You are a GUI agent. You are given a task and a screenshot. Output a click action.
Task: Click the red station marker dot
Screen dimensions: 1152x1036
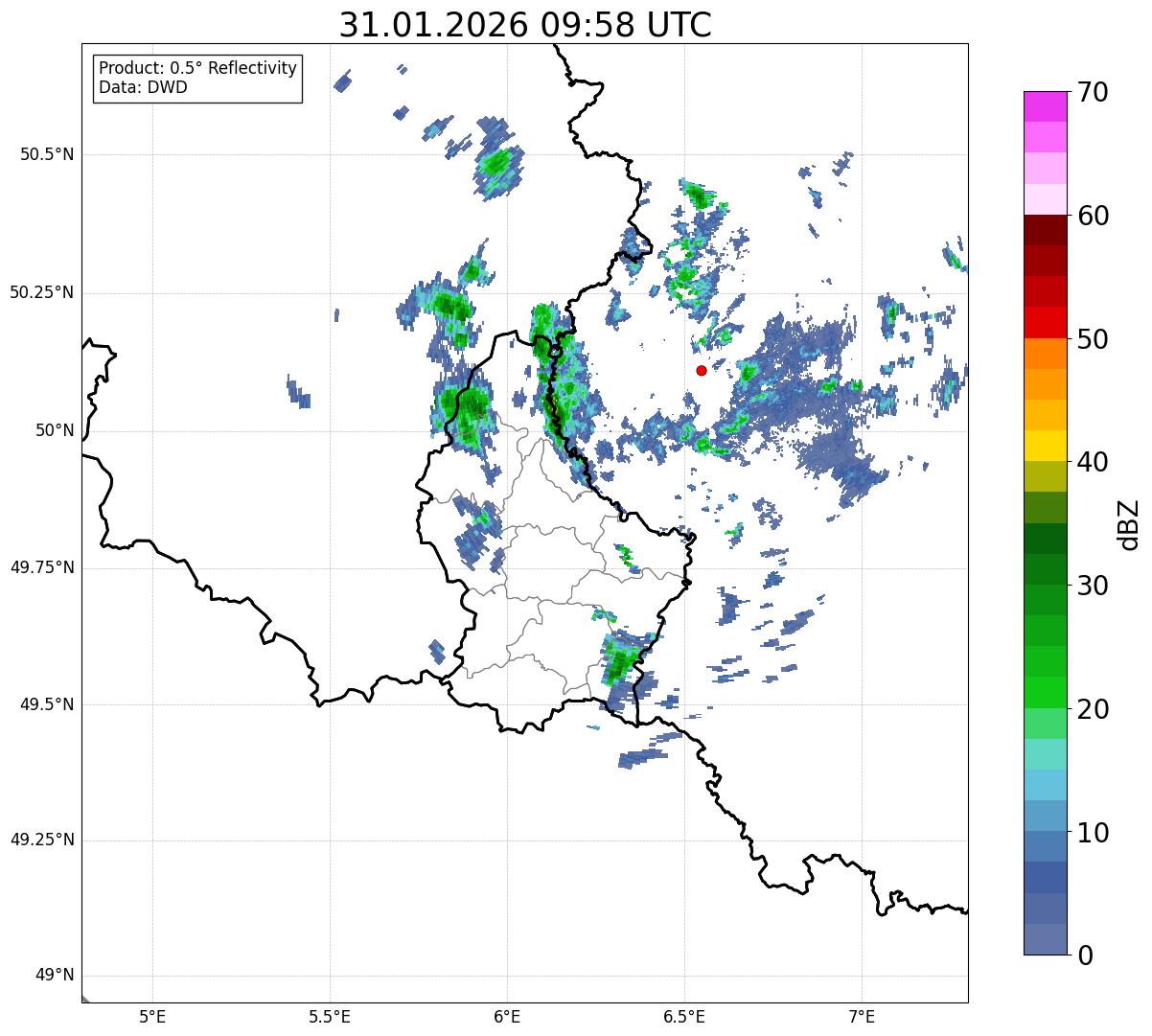coord(702,370)
